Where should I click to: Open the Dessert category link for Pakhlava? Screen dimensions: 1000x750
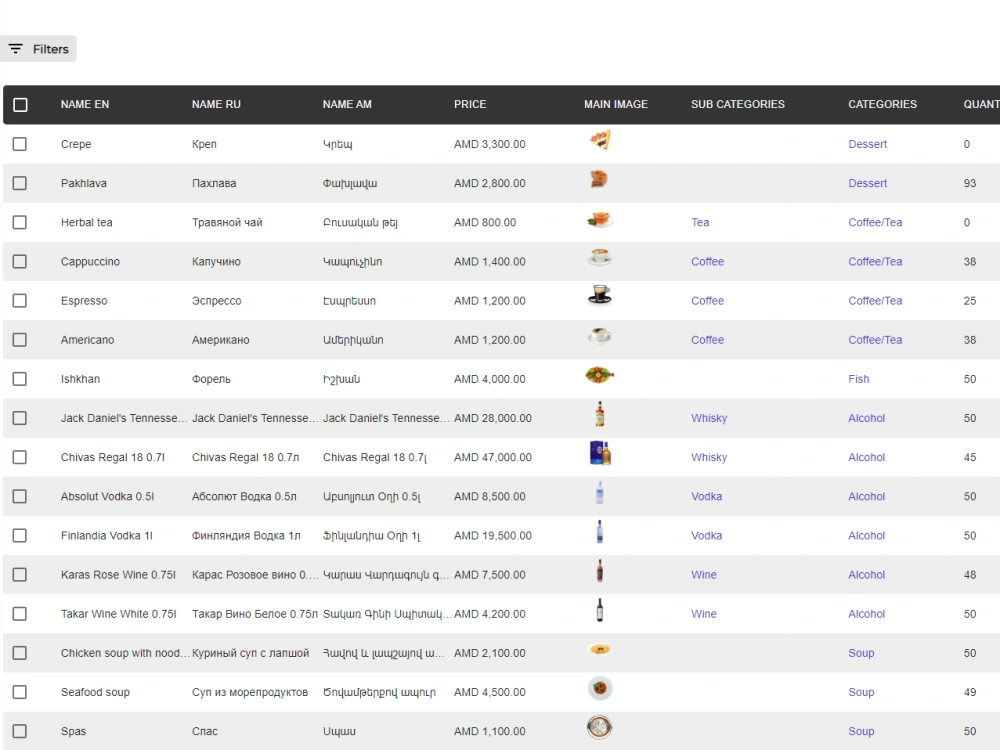tap(867, 183)
